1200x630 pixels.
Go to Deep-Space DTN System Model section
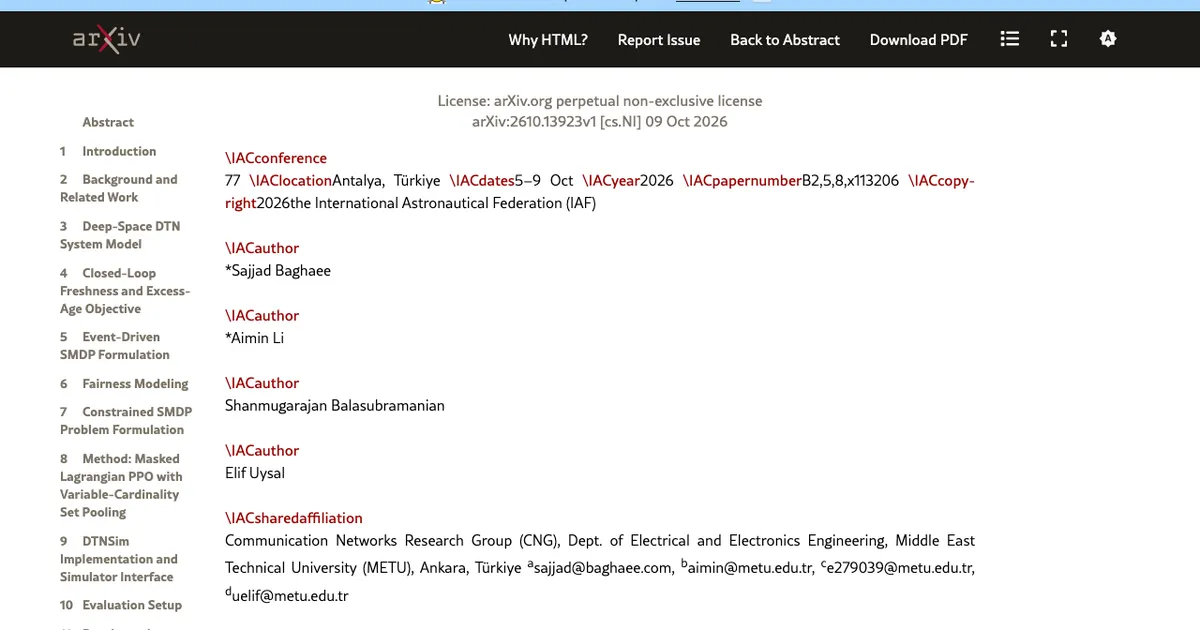120,235
